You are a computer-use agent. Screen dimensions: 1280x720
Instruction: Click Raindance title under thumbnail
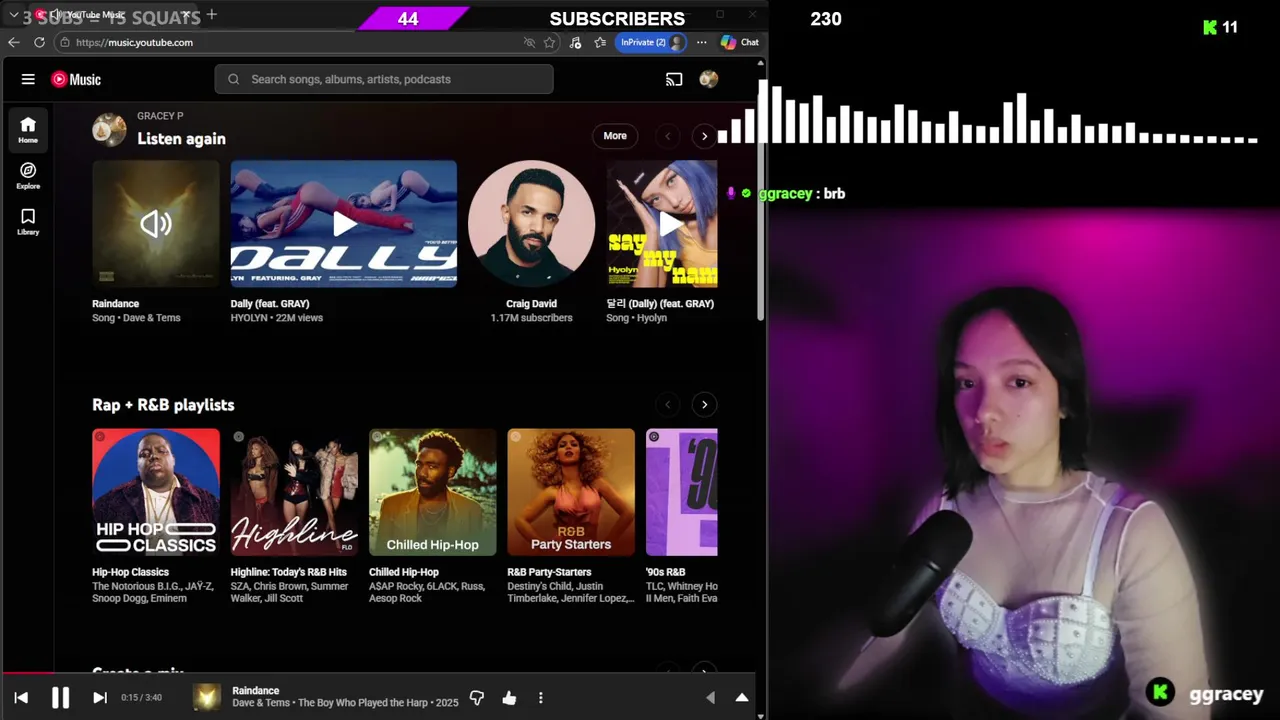point(115,304)
